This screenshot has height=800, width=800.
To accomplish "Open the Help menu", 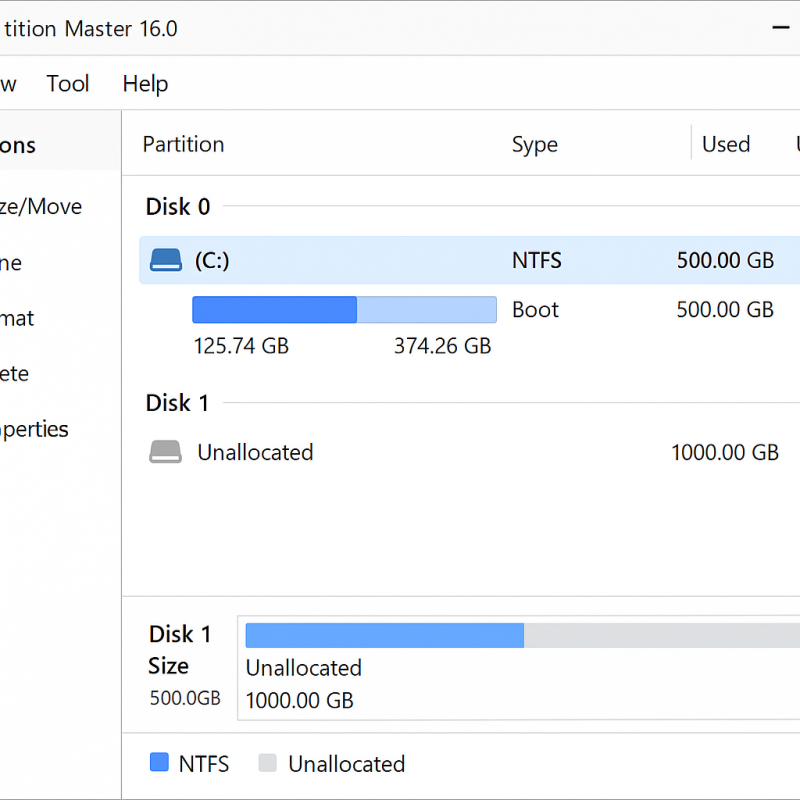I will pos(145,84).
